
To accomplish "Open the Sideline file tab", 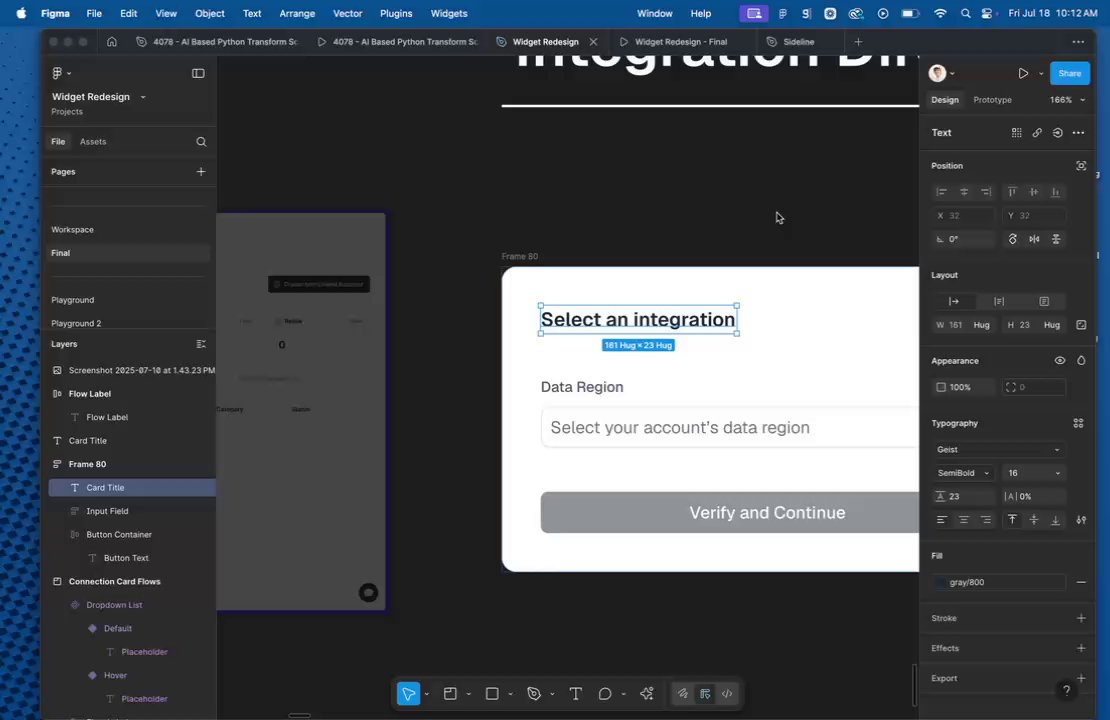I will click(x=798, y=42).
